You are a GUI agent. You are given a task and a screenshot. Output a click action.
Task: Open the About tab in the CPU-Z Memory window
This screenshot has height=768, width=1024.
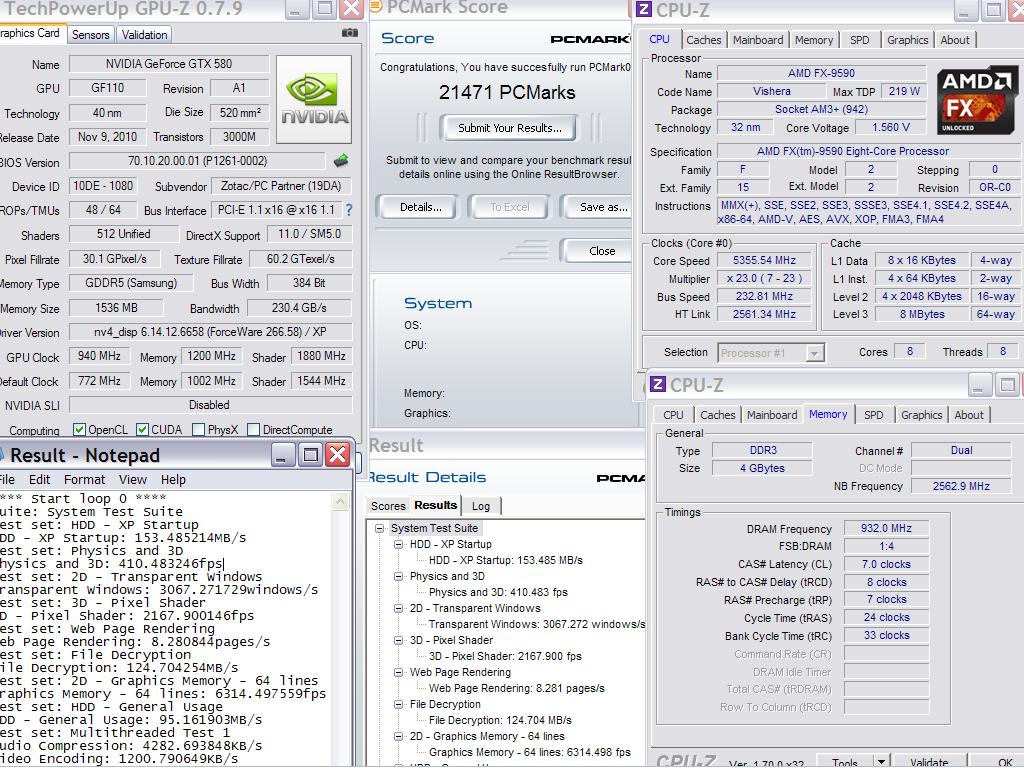point(968,415)
